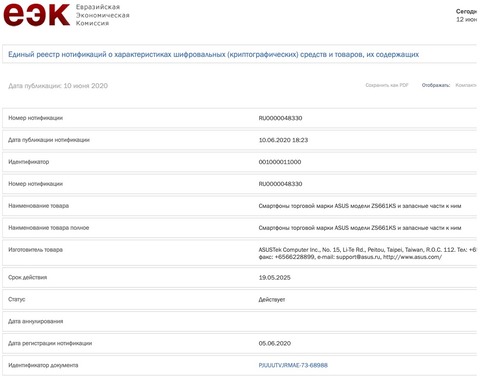Click Наименование товара полное value text
The image size is (480, 377).
(360, 228)
